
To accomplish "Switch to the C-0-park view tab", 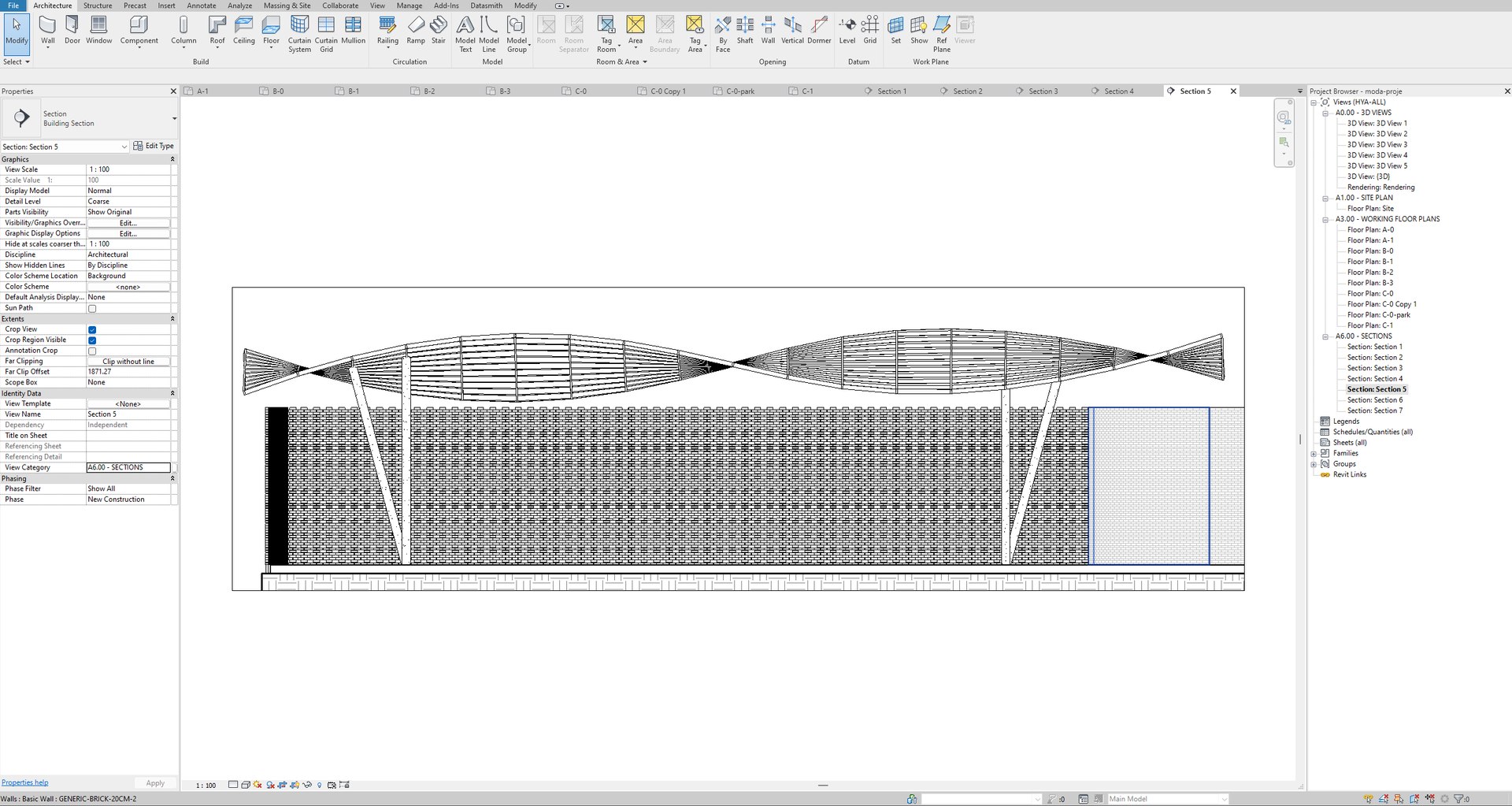I will tap(740, 91).
